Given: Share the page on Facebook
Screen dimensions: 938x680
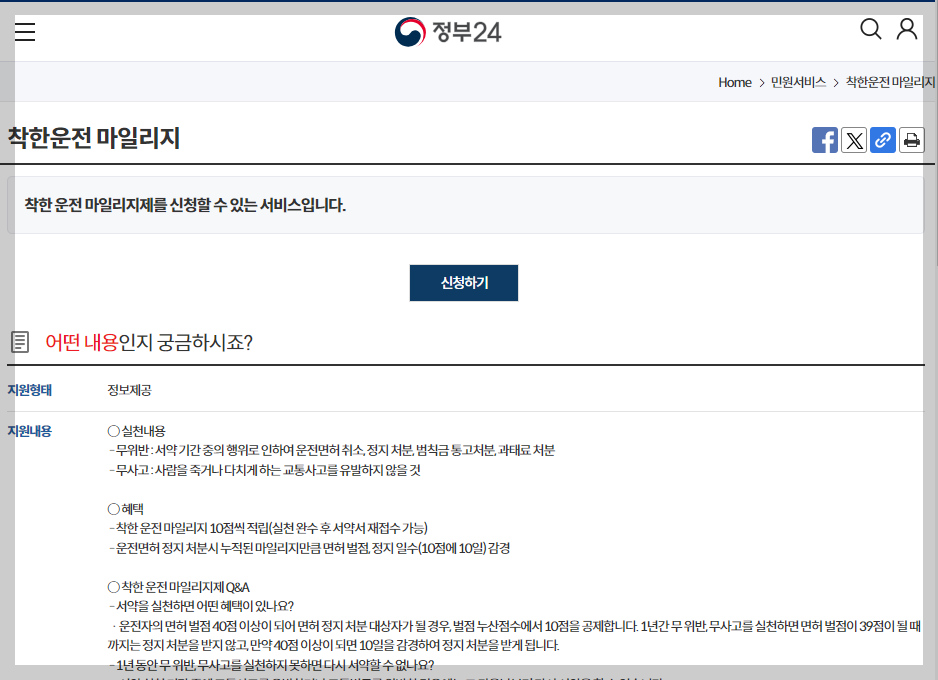Looking at the screenshot, I should point(825,140).
